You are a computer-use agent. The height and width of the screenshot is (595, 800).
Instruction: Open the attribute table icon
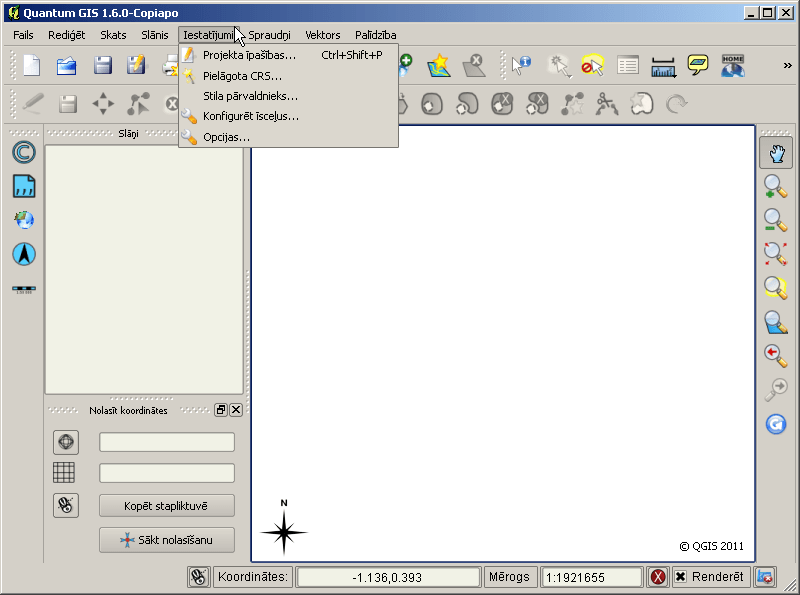(628, 66)
